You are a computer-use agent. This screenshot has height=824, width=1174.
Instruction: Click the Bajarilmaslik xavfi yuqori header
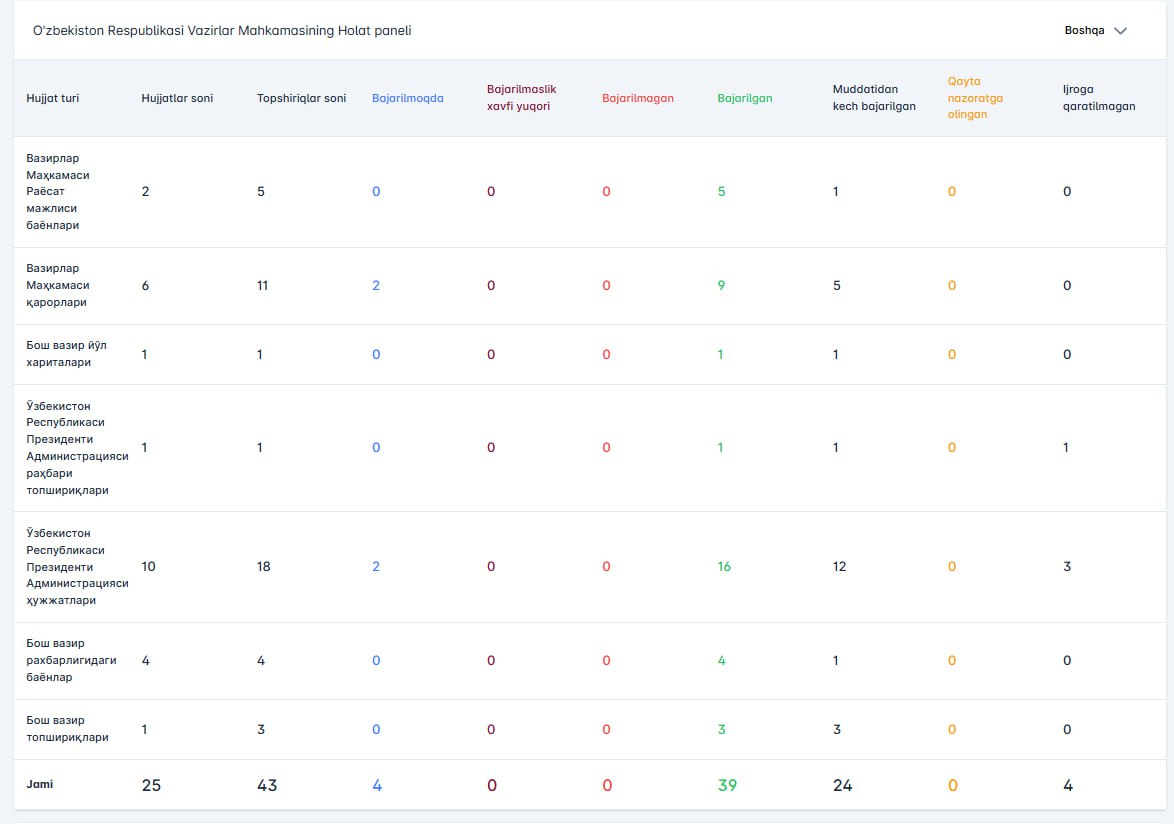pos(521,97)
